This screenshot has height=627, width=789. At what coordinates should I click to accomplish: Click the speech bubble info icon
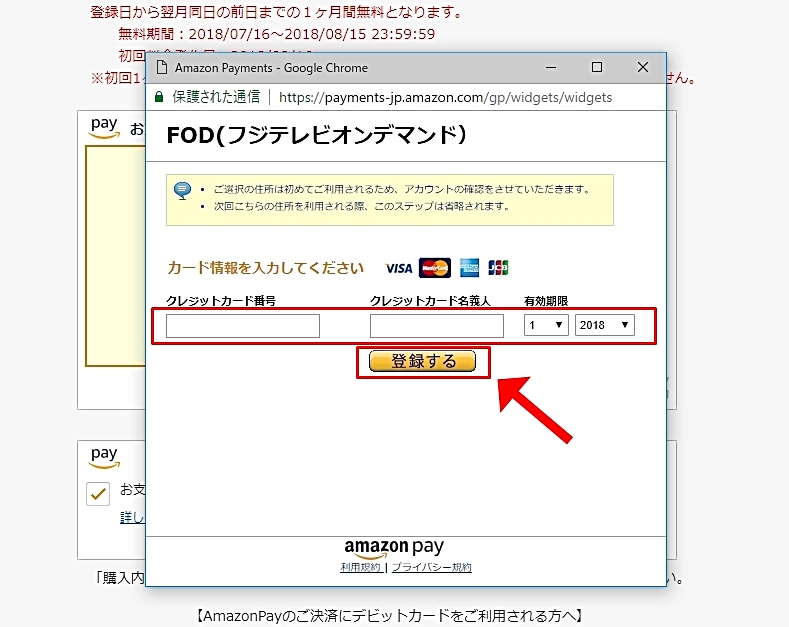pyautogui.click(x=182, y=191)
